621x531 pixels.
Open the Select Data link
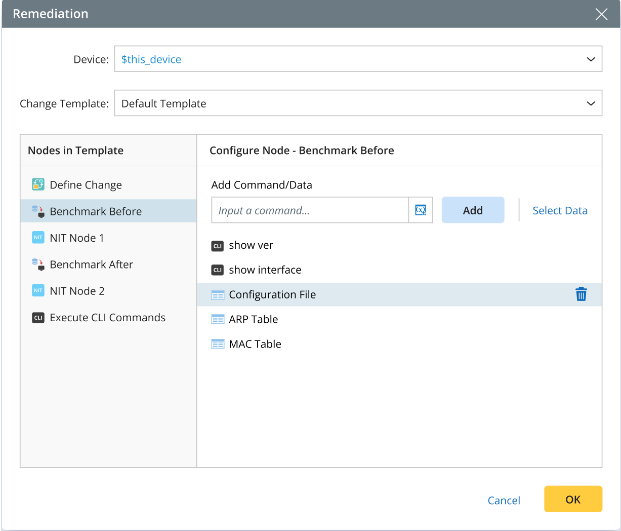click(x=559, y=211)
